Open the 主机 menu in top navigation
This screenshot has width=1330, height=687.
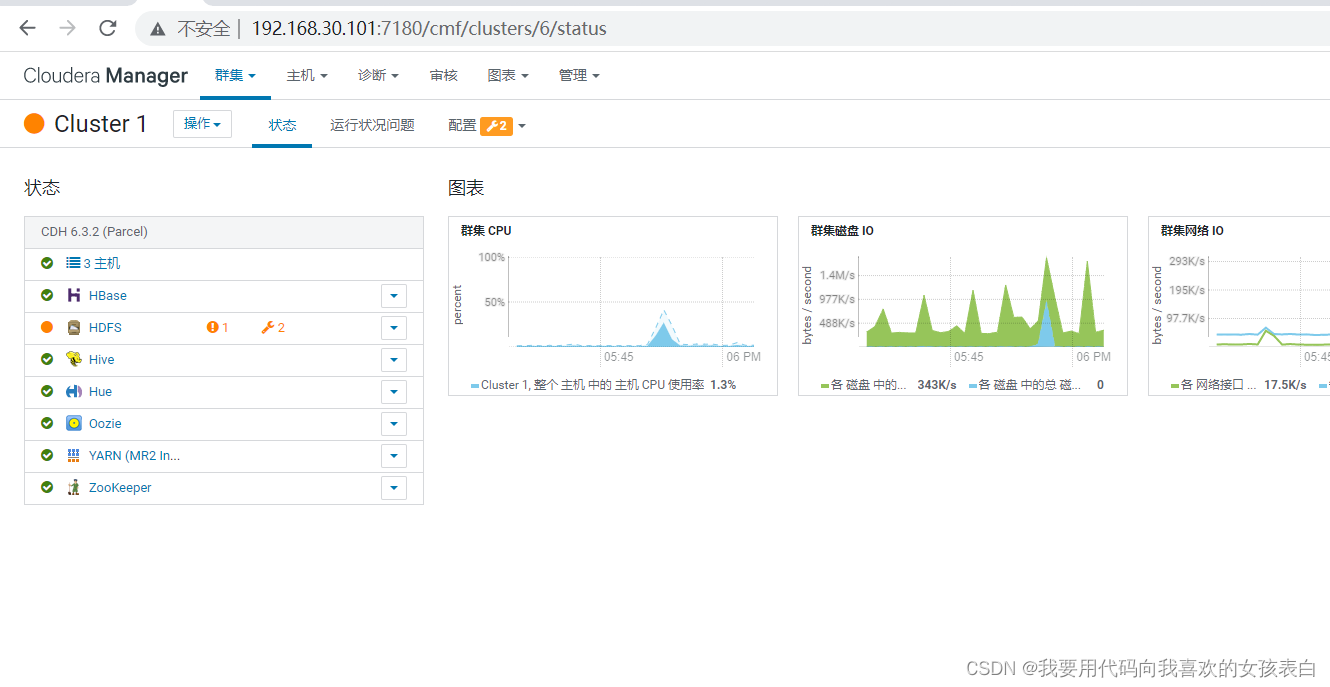(306, 76)
